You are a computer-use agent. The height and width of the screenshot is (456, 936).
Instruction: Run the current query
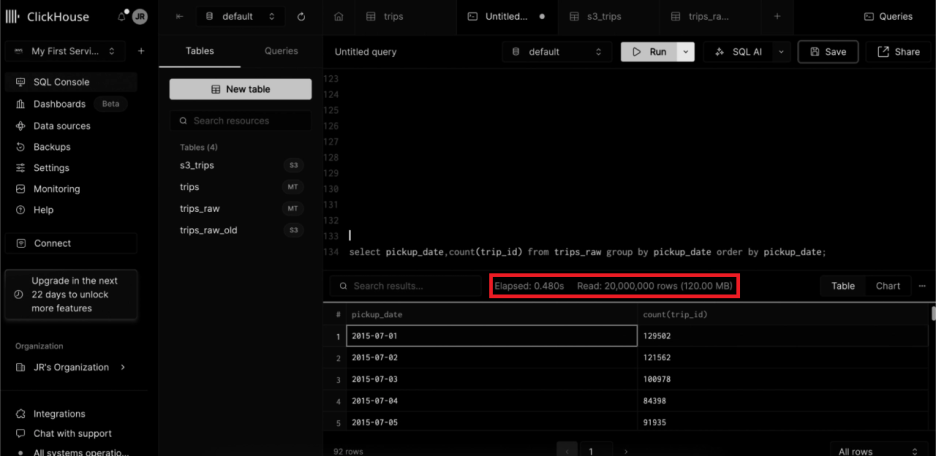[x=649, y=52]
